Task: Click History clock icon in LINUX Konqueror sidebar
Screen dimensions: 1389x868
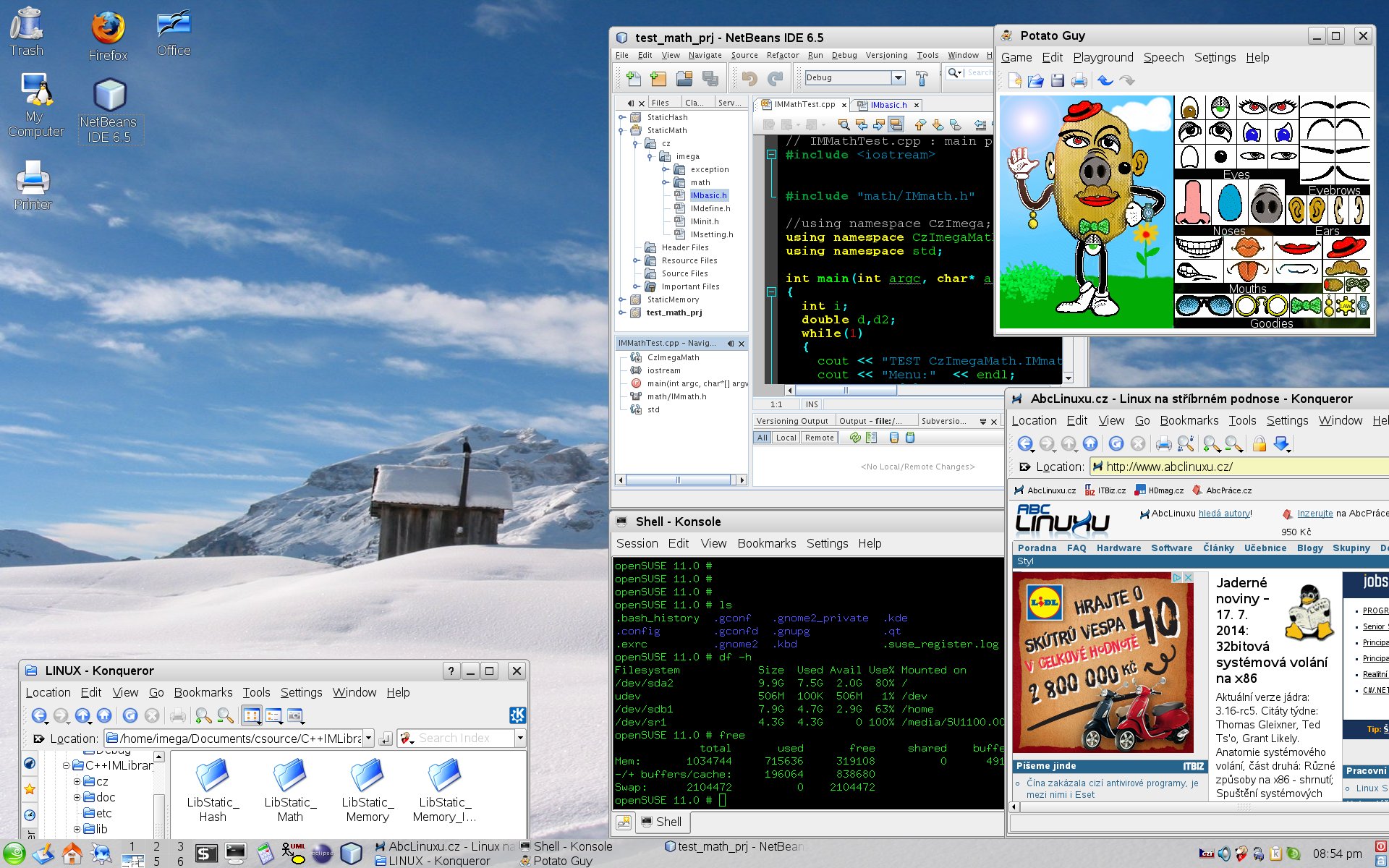Action: 30,814
